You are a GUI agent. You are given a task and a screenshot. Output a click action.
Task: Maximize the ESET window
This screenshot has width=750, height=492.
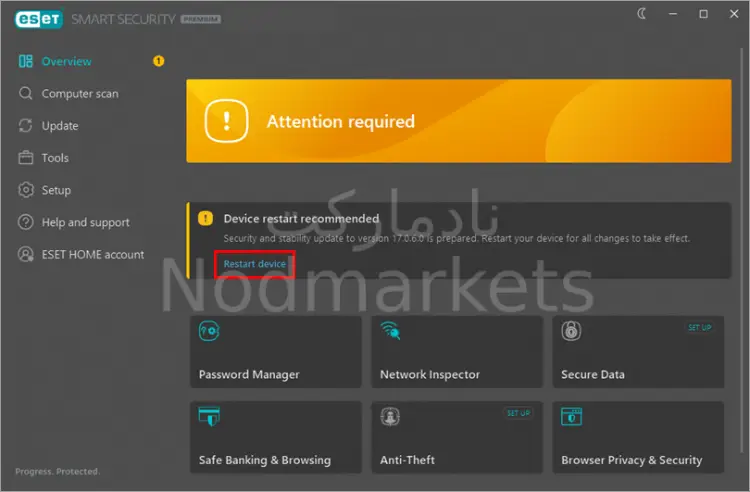point(703,14)
